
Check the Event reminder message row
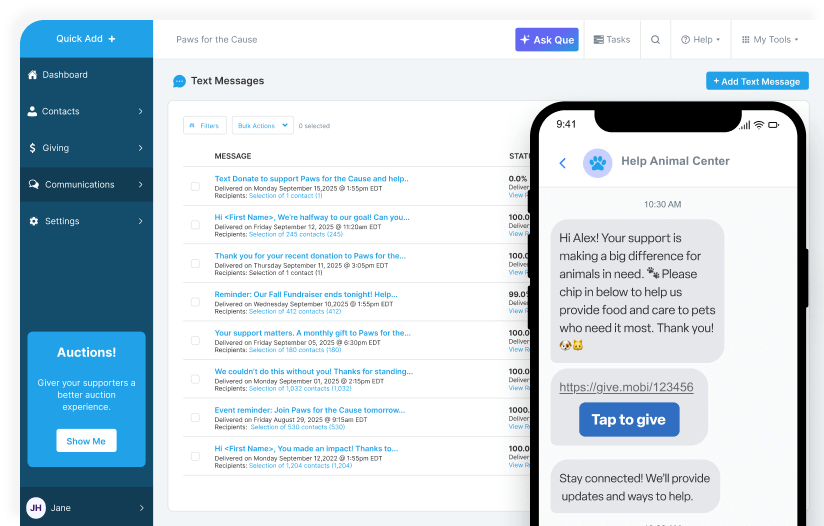pos(195,417)
